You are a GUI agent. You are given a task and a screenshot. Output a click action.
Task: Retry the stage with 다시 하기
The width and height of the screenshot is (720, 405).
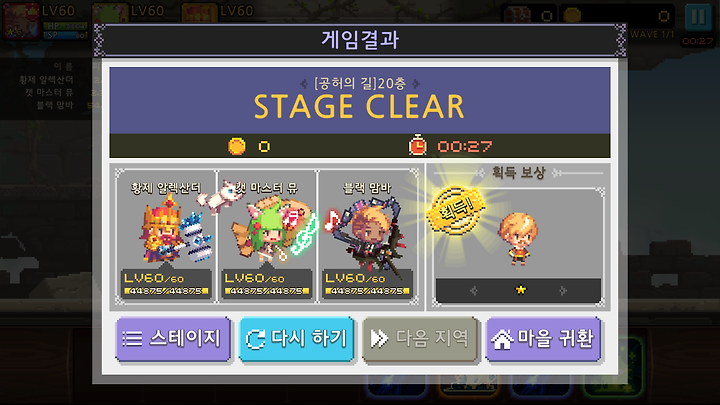[x=296, y=339]
